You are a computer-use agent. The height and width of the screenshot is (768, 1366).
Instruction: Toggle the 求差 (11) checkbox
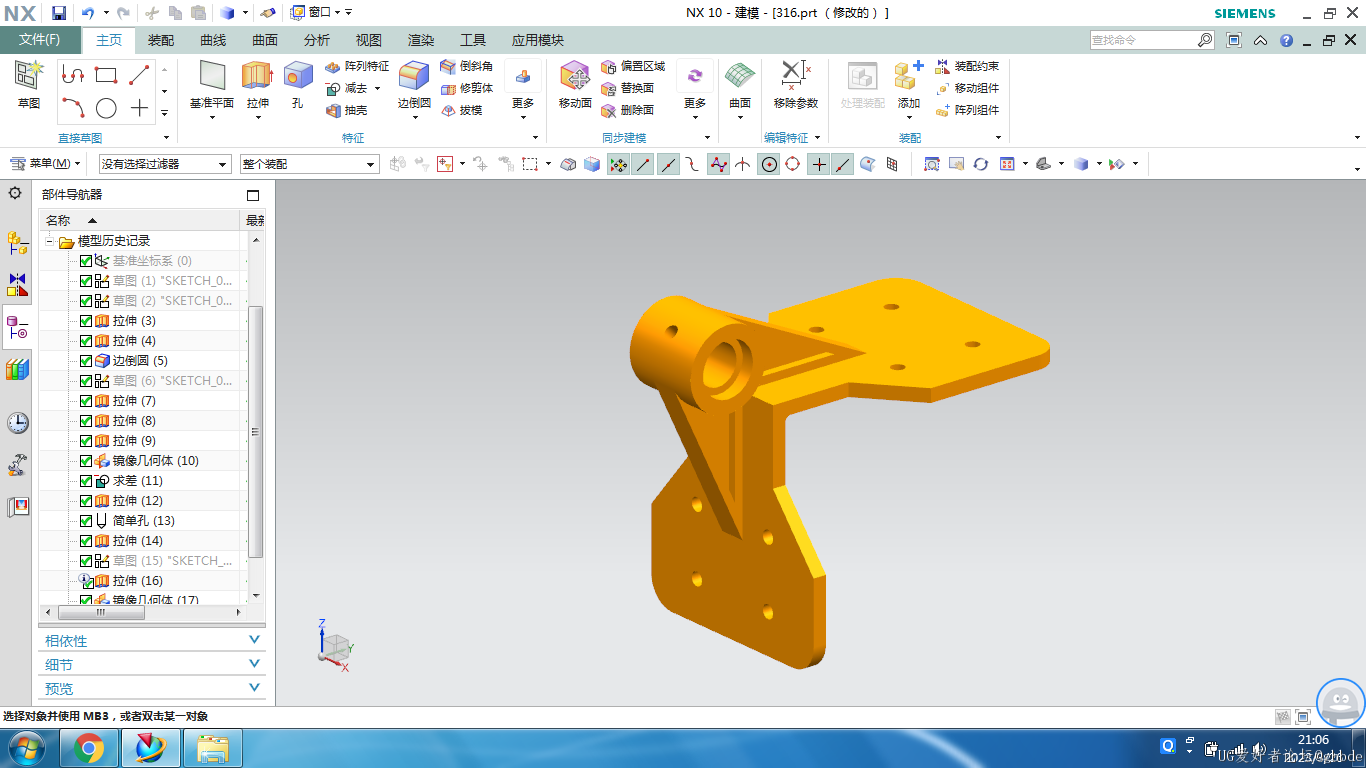click(x=86, y=481)
